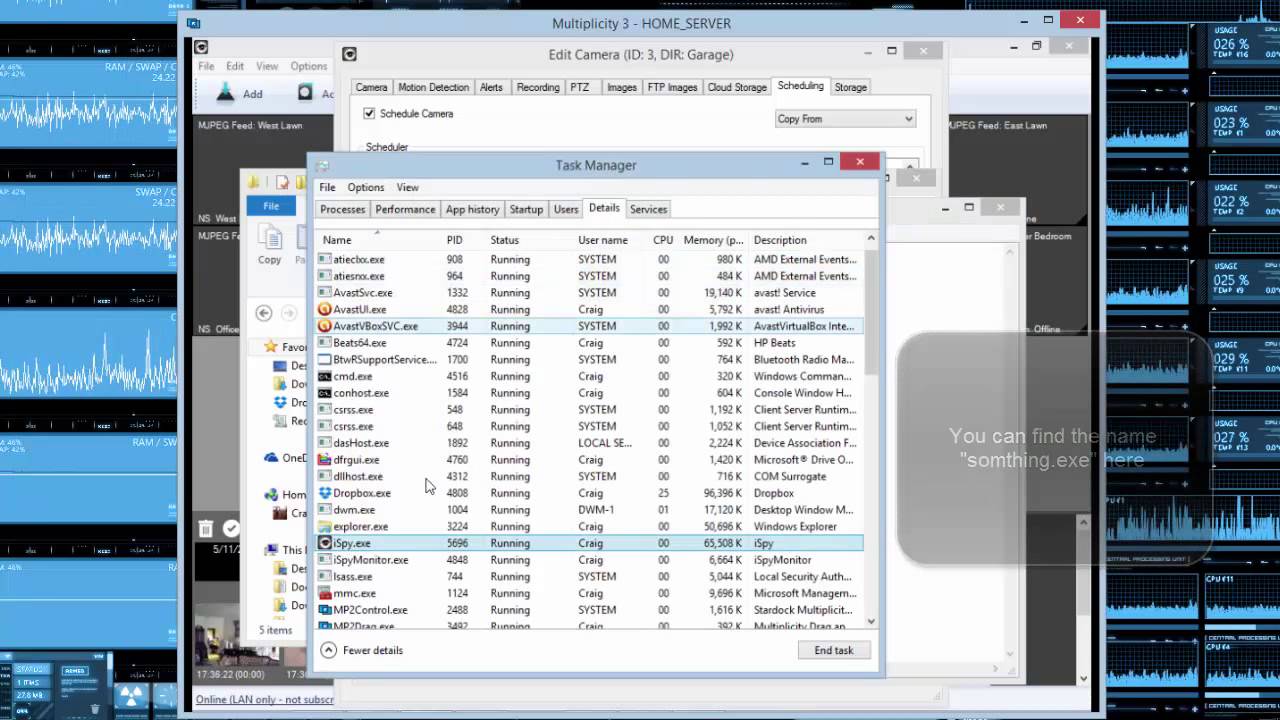This screenshot has width=1280, height=720.
Task: Click the atieclxx.exe process icon
Action: (x=324, y=259)
